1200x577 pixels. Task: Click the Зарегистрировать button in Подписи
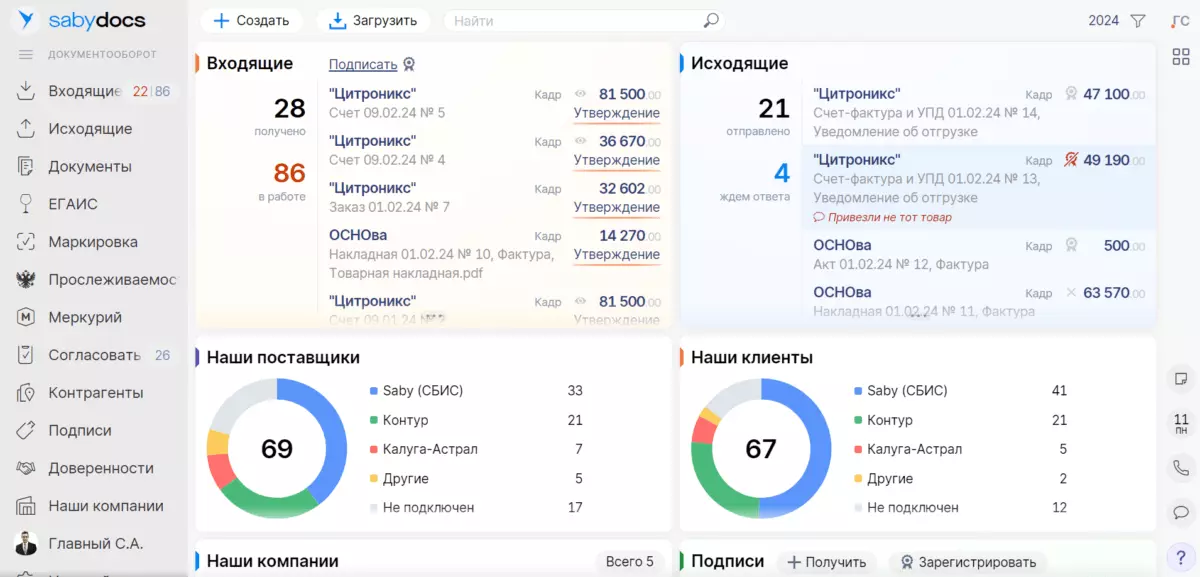point(967,562)
